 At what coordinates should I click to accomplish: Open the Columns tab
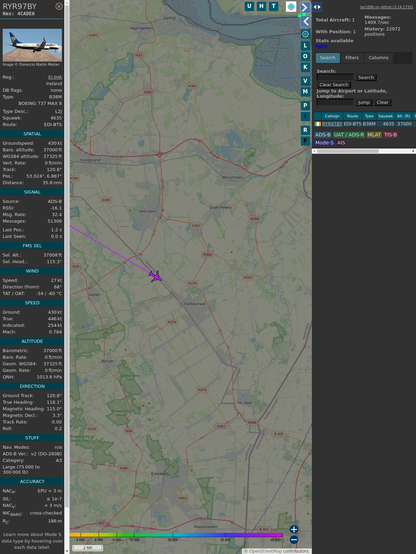point(378,58)
